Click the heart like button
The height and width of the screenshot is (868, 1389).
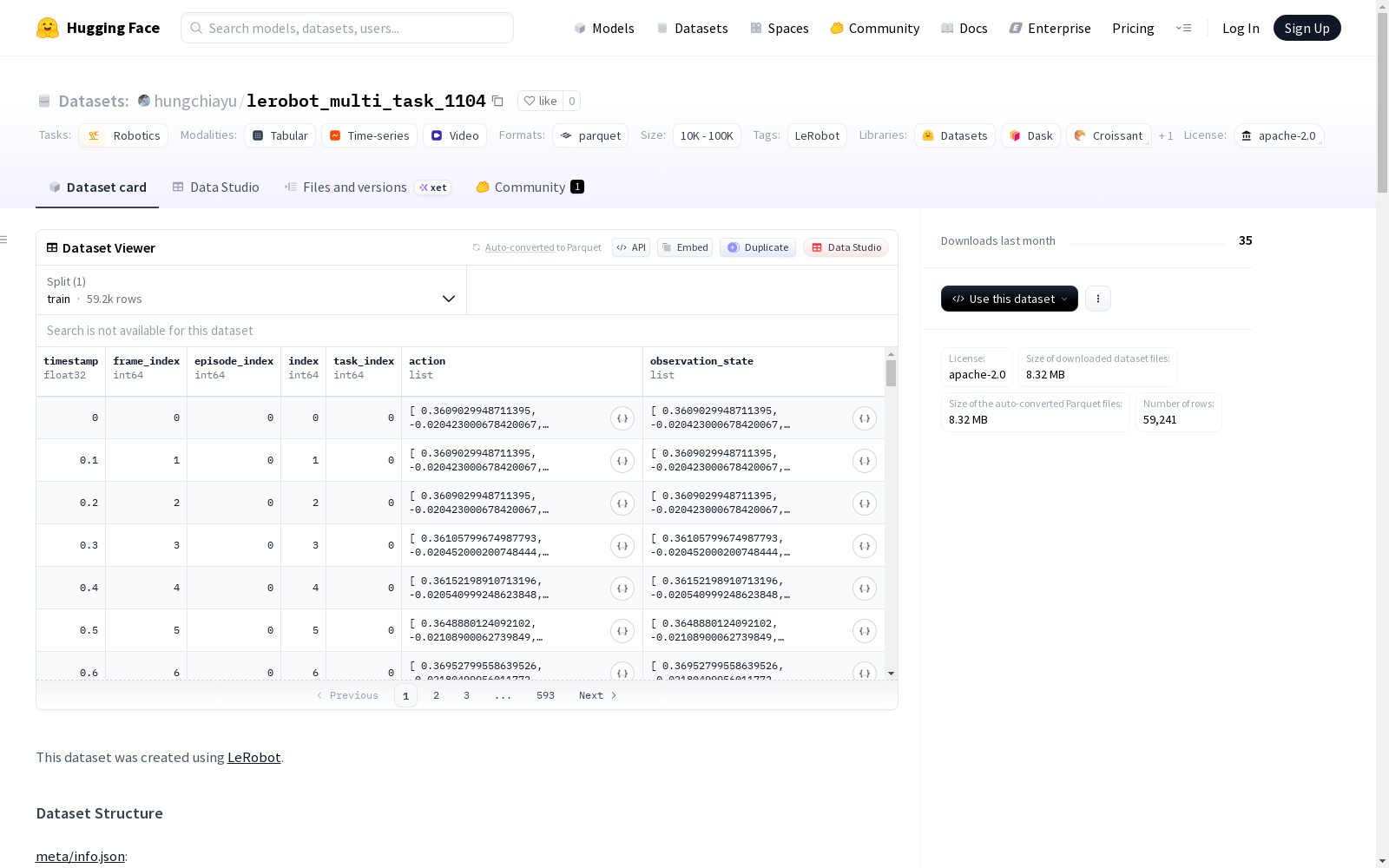pos(540,101)
